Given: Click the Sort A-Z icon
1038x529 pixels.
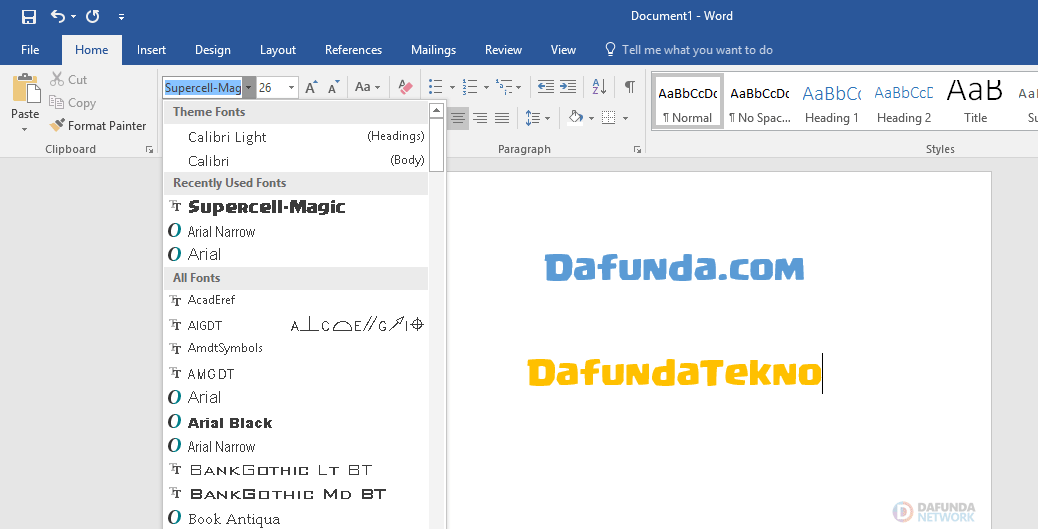Looking at the screenshot, I should [x=599, y=87].
